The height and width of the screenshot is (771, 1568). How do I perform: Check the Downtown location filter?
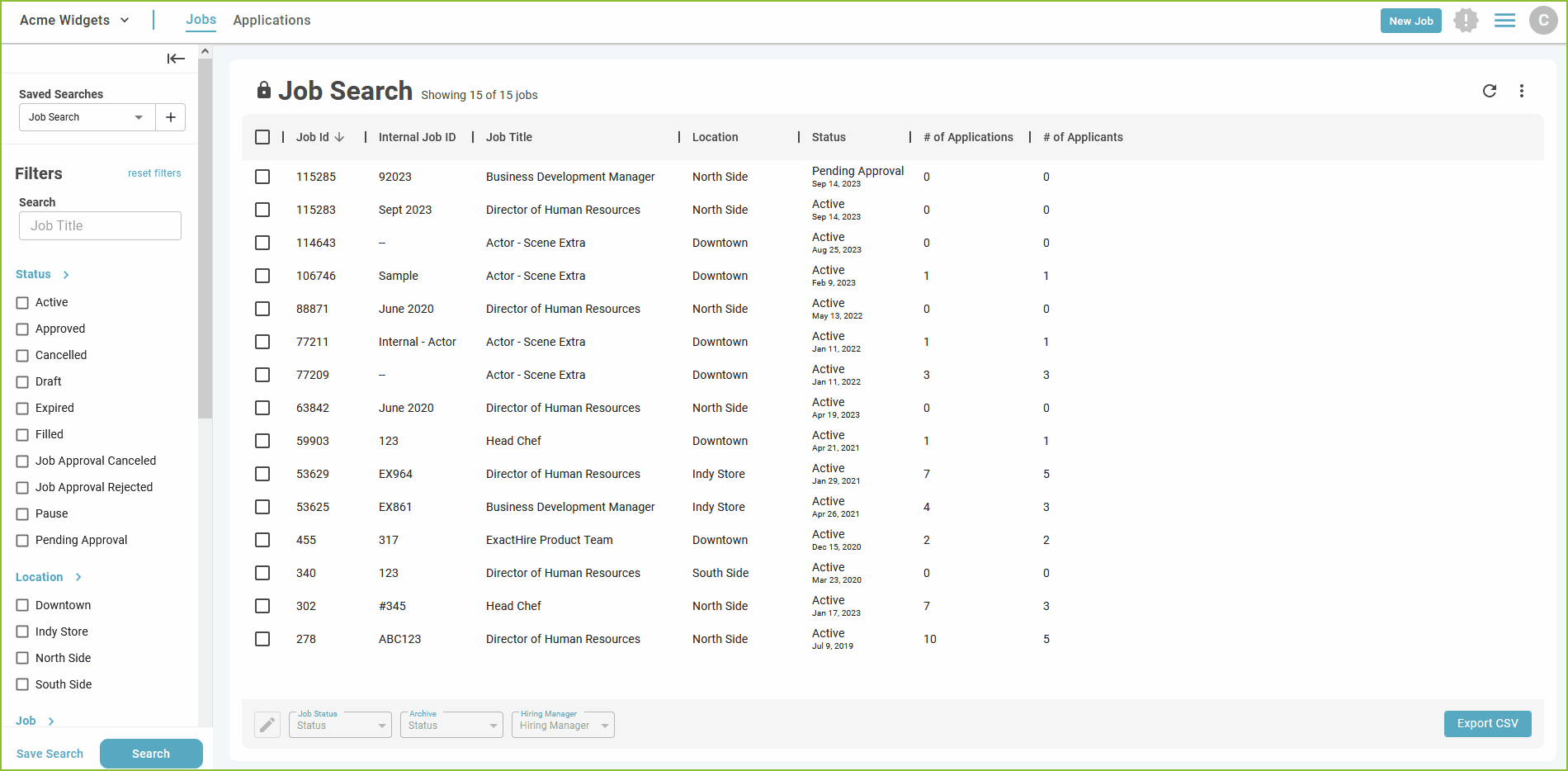click(x=22, y=606)
